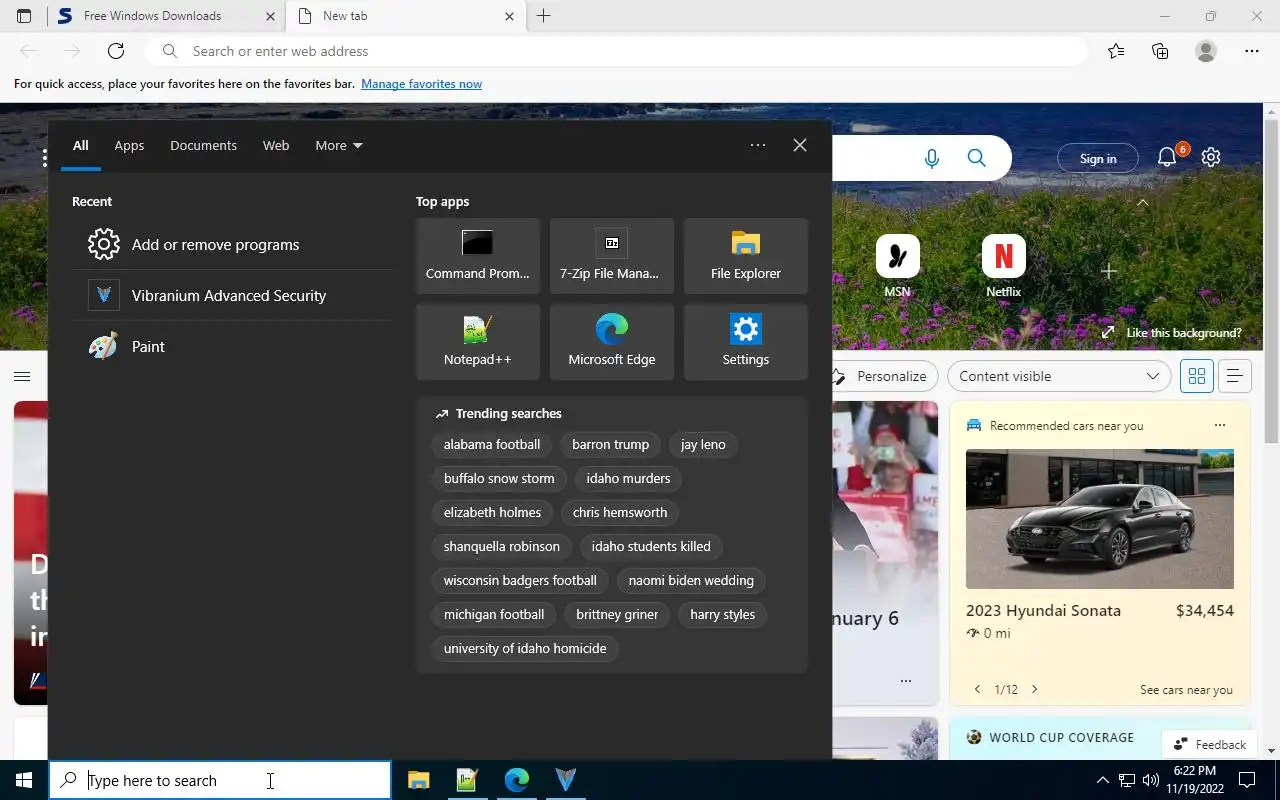Switch feed to grid view
The width and height of the screenshot is (1280, 800).
point(1197,376)
